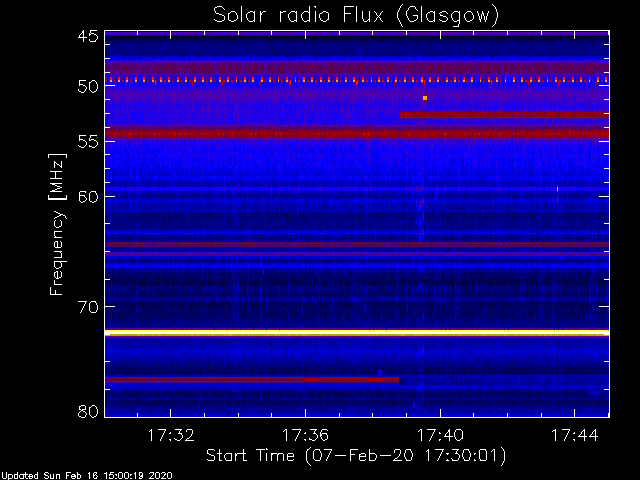The width and height of the screenshot is (640, 480).
Task: Click the "Start Time (07-Feb-20 17:30:01)" label
Action: 356,456
